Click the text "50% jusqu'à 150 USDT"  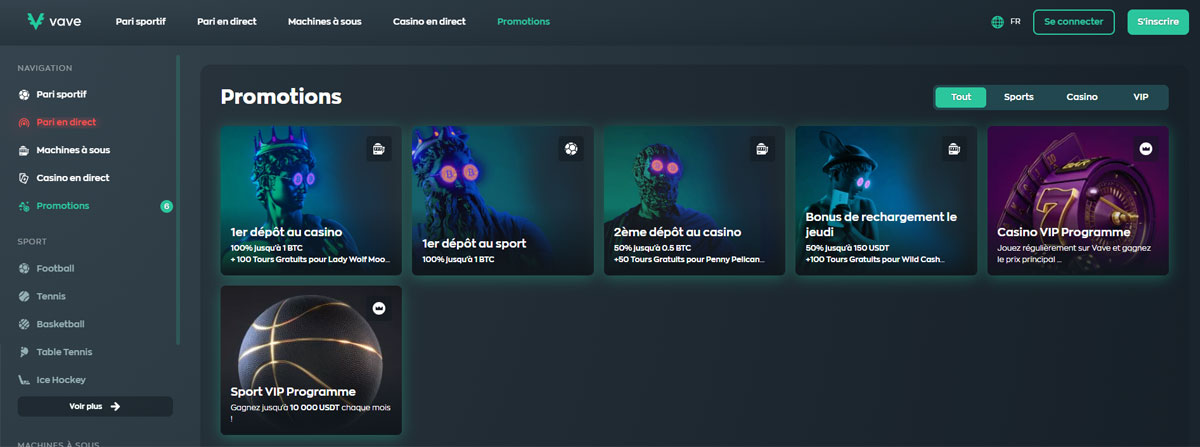click(849, 247)
